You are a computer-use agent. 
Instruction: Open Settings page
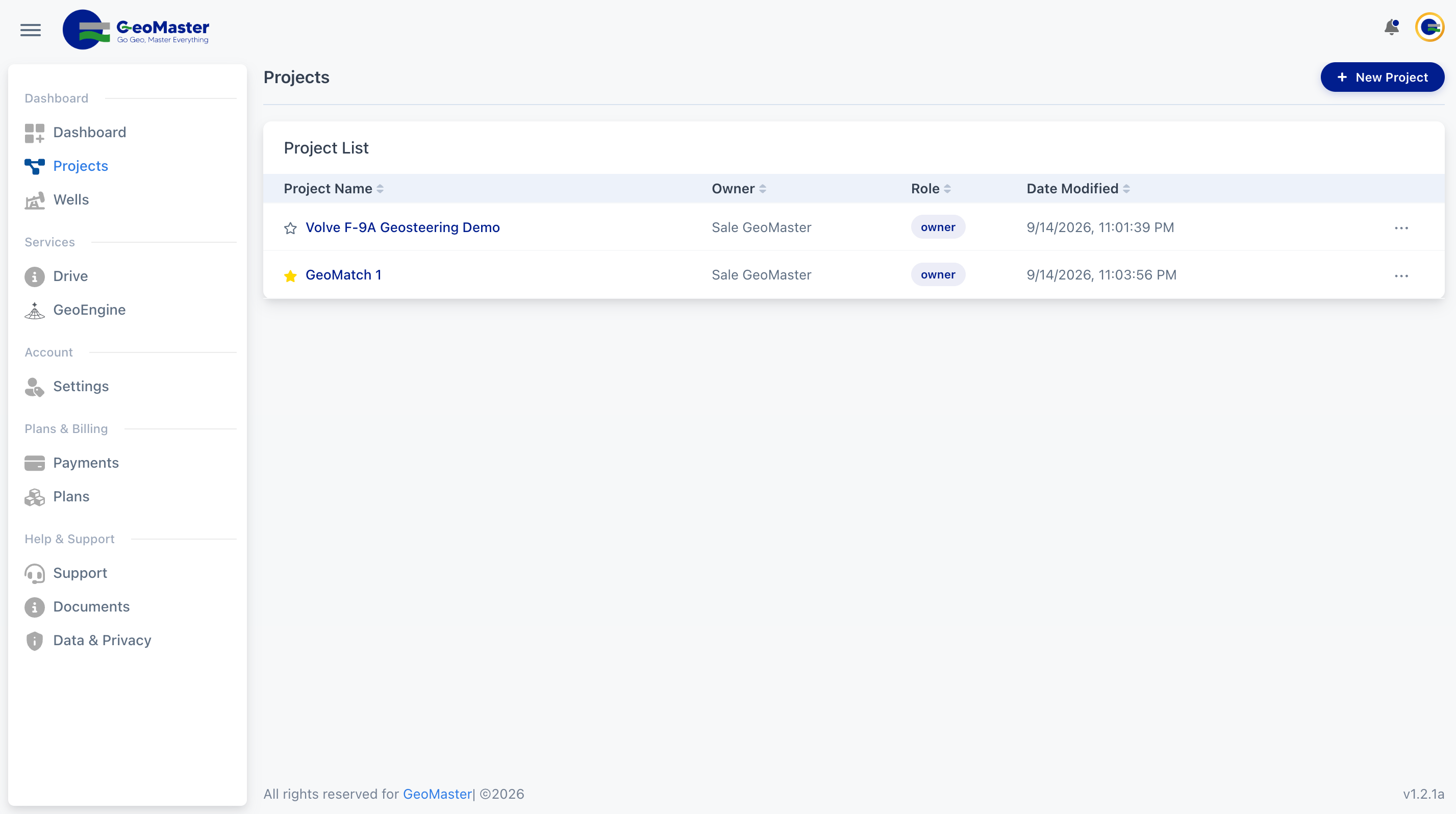(81, 387)
